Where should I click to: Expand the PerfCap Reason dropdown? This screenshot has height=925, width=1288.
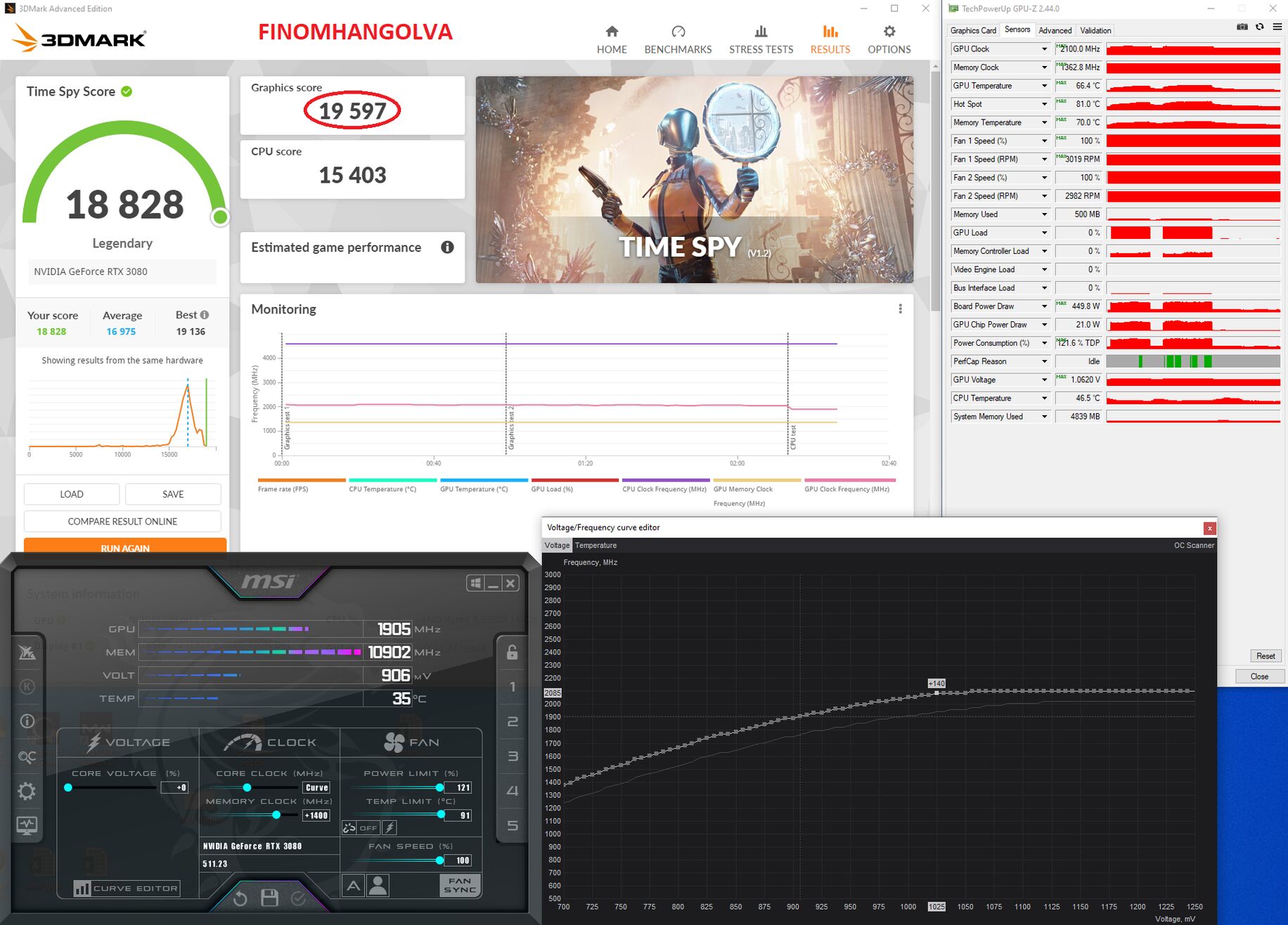1044,361
